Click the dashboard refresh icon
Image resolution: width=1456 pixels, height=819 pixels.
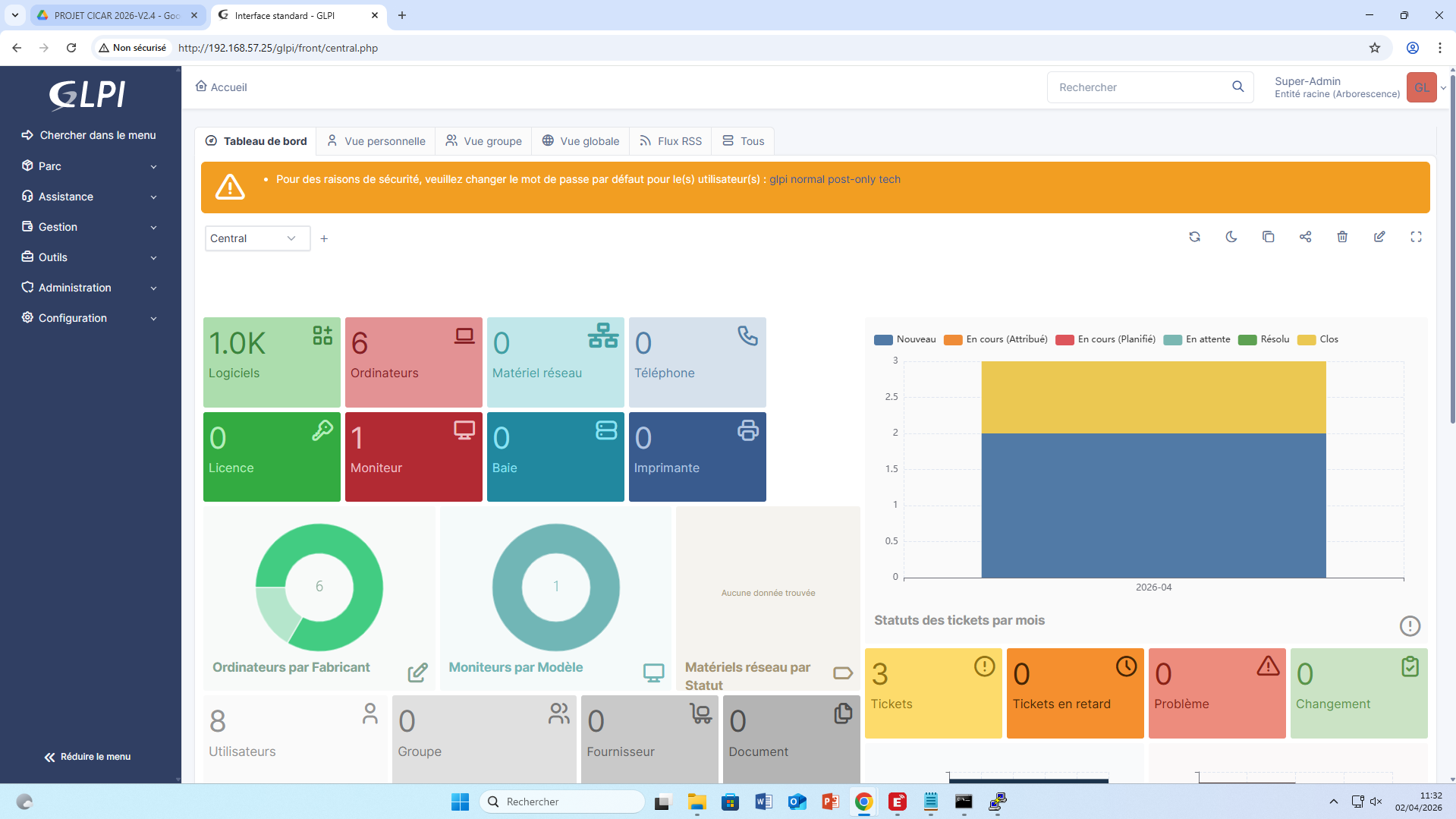coord(1194,237)
